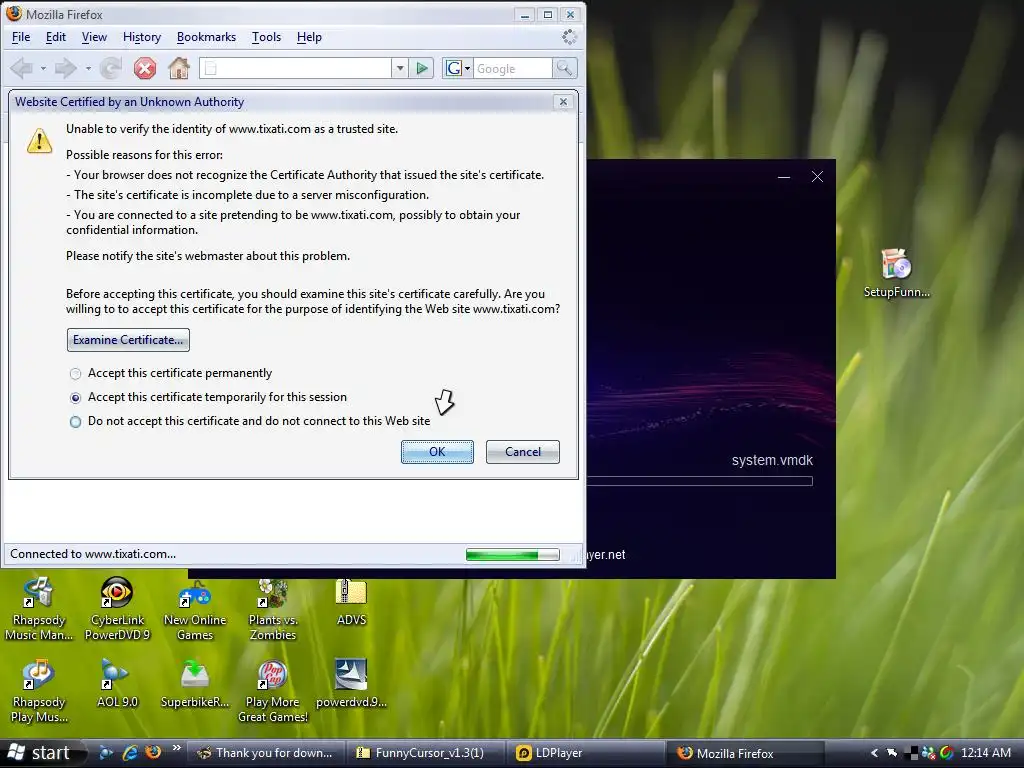
Task: Click the LDPlayer installer progress bar
Action: coord(699,481)
